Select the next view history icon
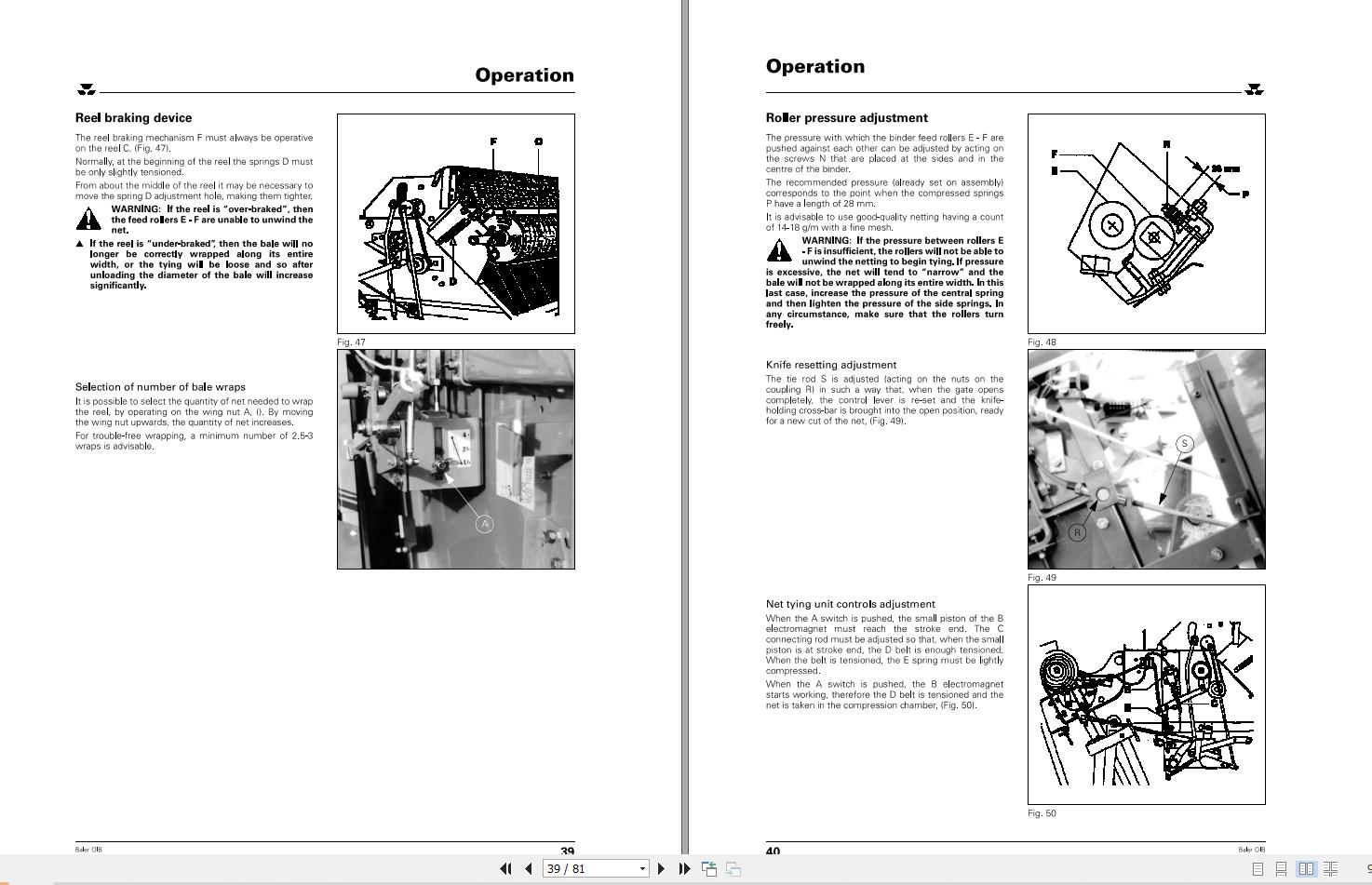Screen dimensions: 1372x885 tap(733, 867)
